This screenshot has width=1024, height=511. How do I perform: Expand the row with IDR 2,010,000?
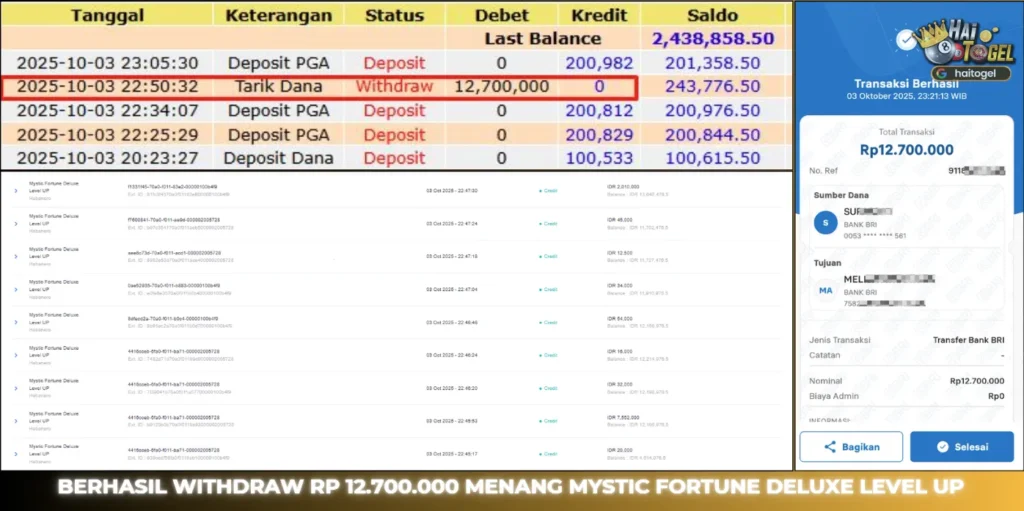(16, 190)
